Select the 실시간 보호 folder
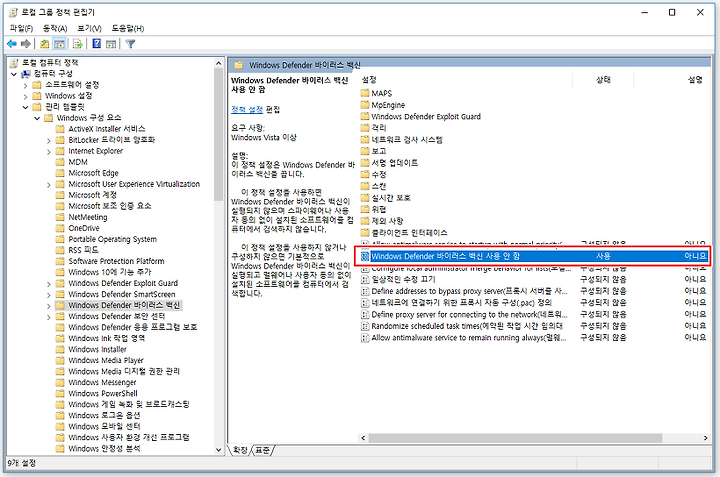 386,197
